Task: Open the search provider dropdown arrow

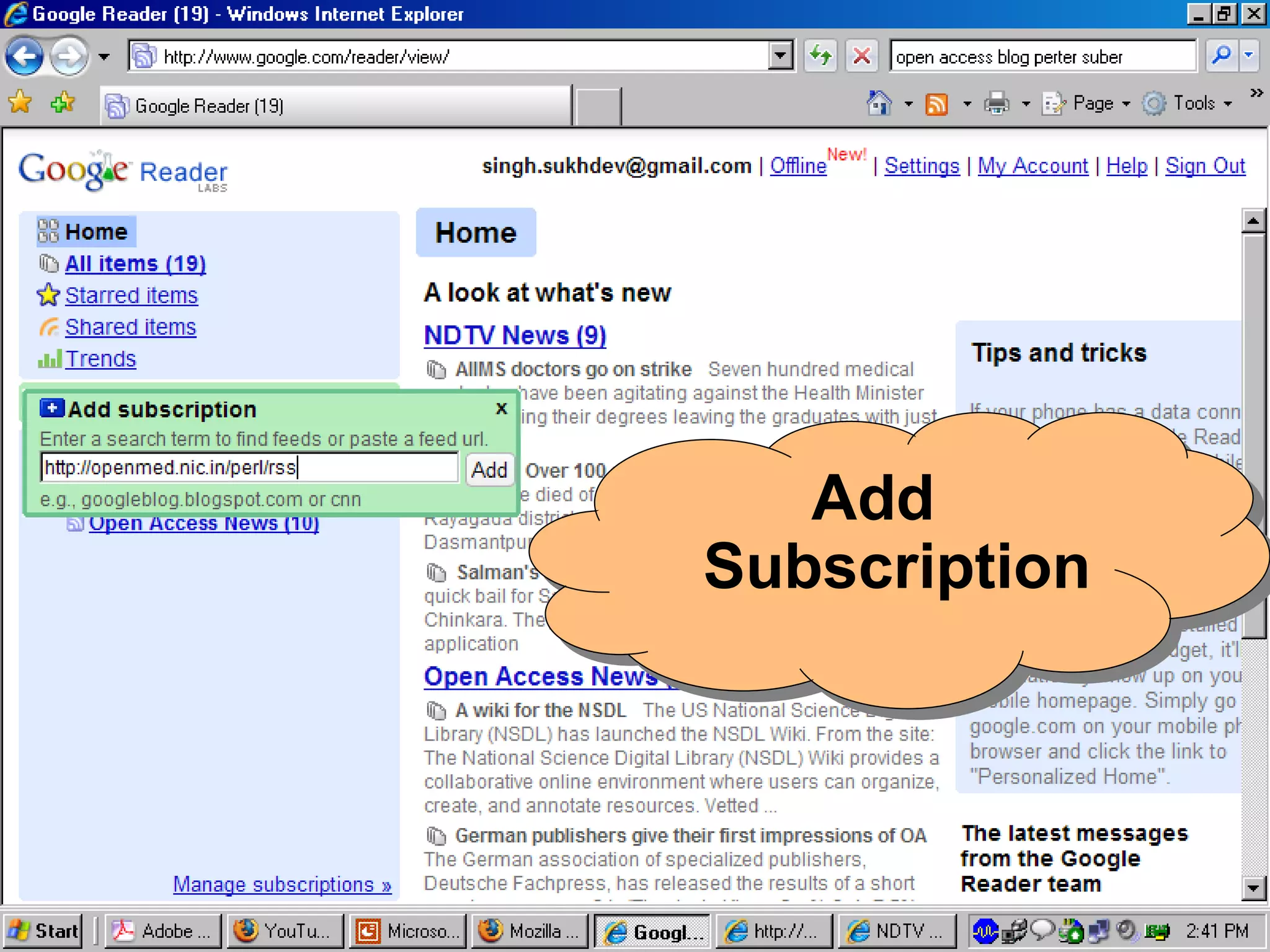Action: (x=1250, y=56)
